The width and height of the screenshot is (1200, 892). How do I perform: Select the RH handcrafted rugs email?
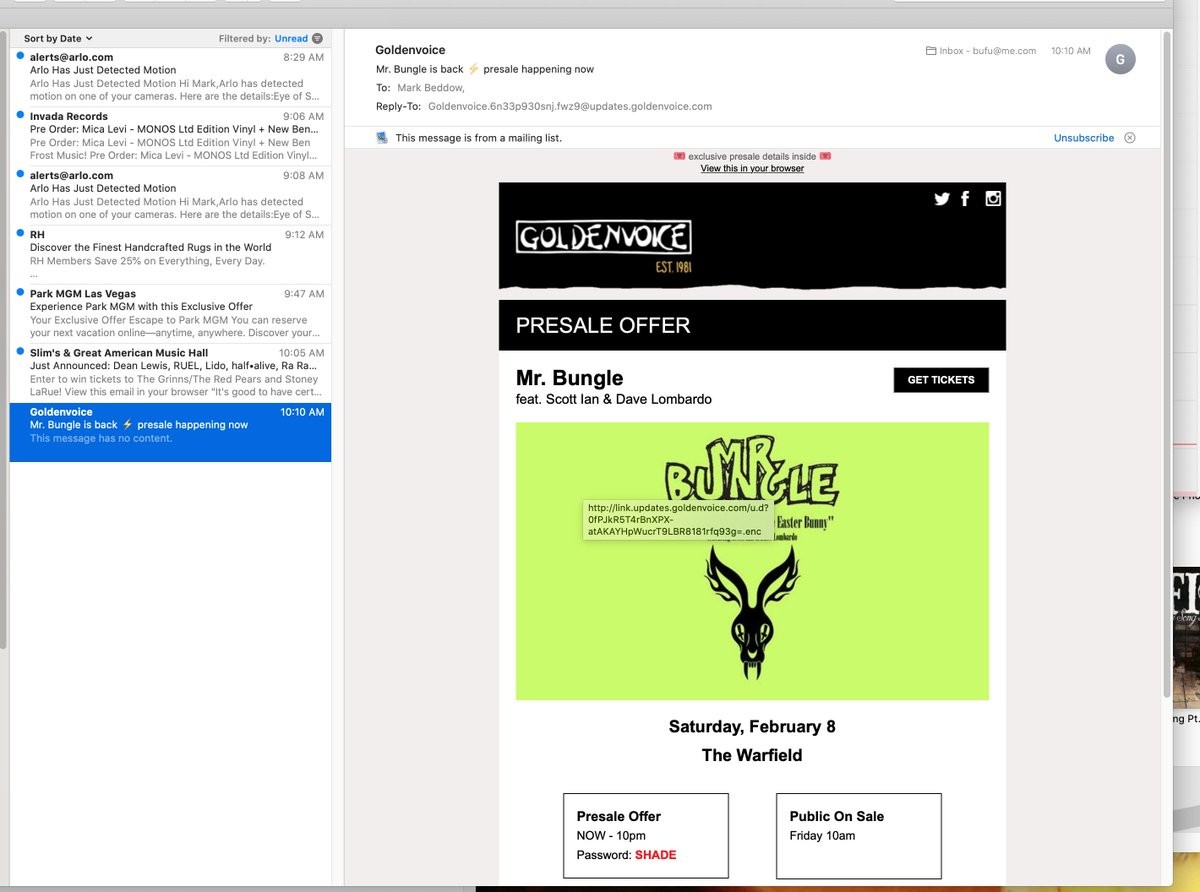pos(170,254)
